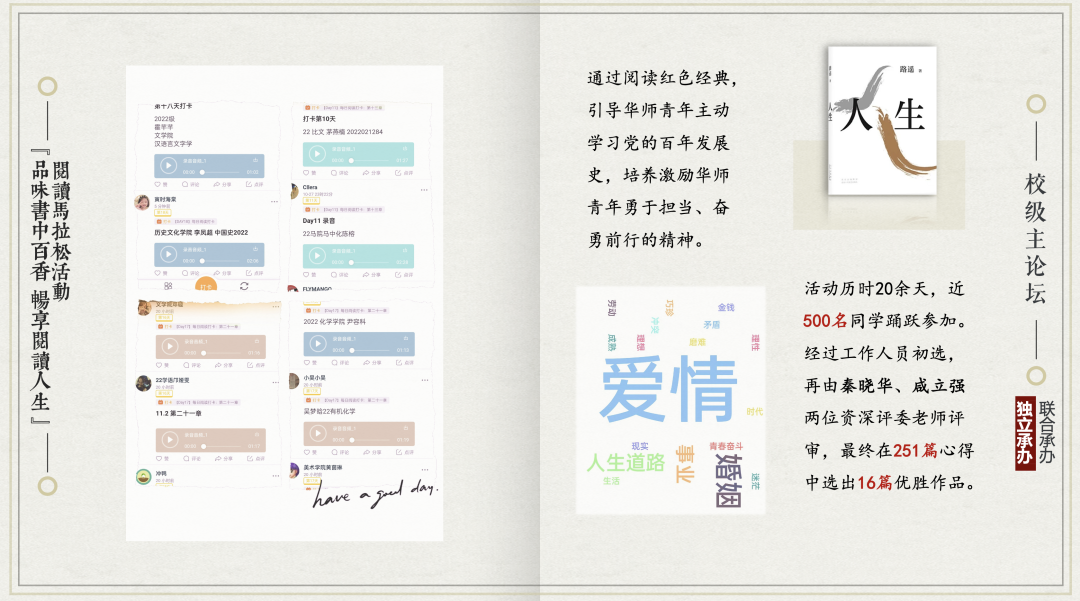Open comments on the 汉语言文学 post
Screen dimensions: 1080x601
pyautogui.click(x=191, y=184)
